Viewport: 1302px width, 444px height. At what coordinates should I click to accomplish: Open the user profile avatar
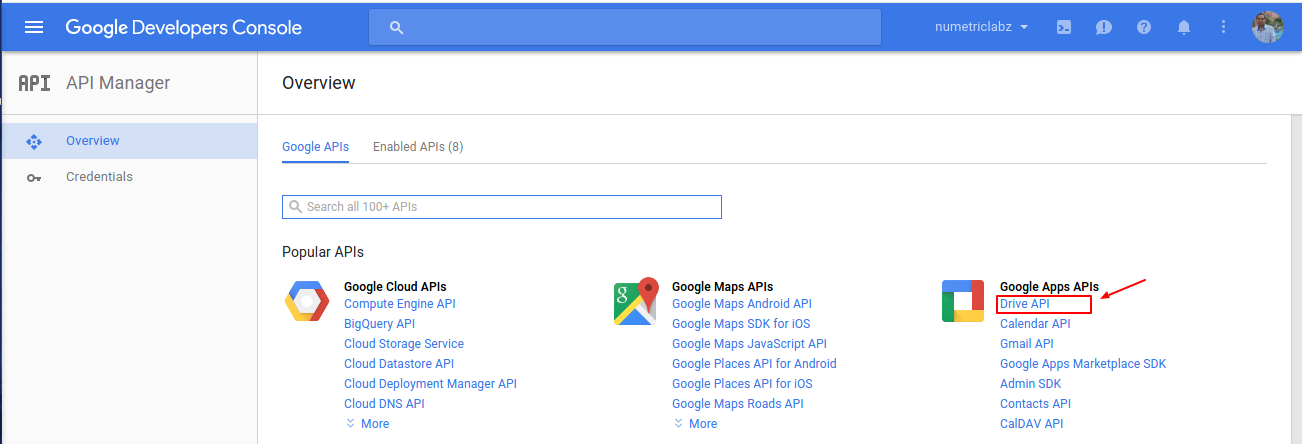click(1267, 27)
